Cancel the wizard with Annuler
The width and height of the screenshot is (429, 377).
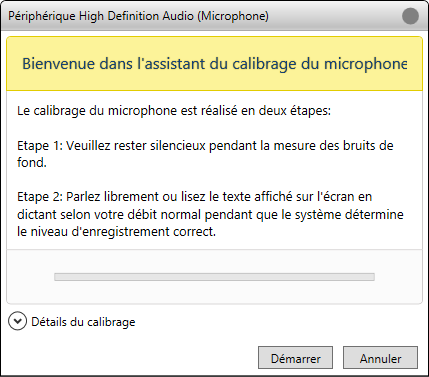[x=380, y=358]
